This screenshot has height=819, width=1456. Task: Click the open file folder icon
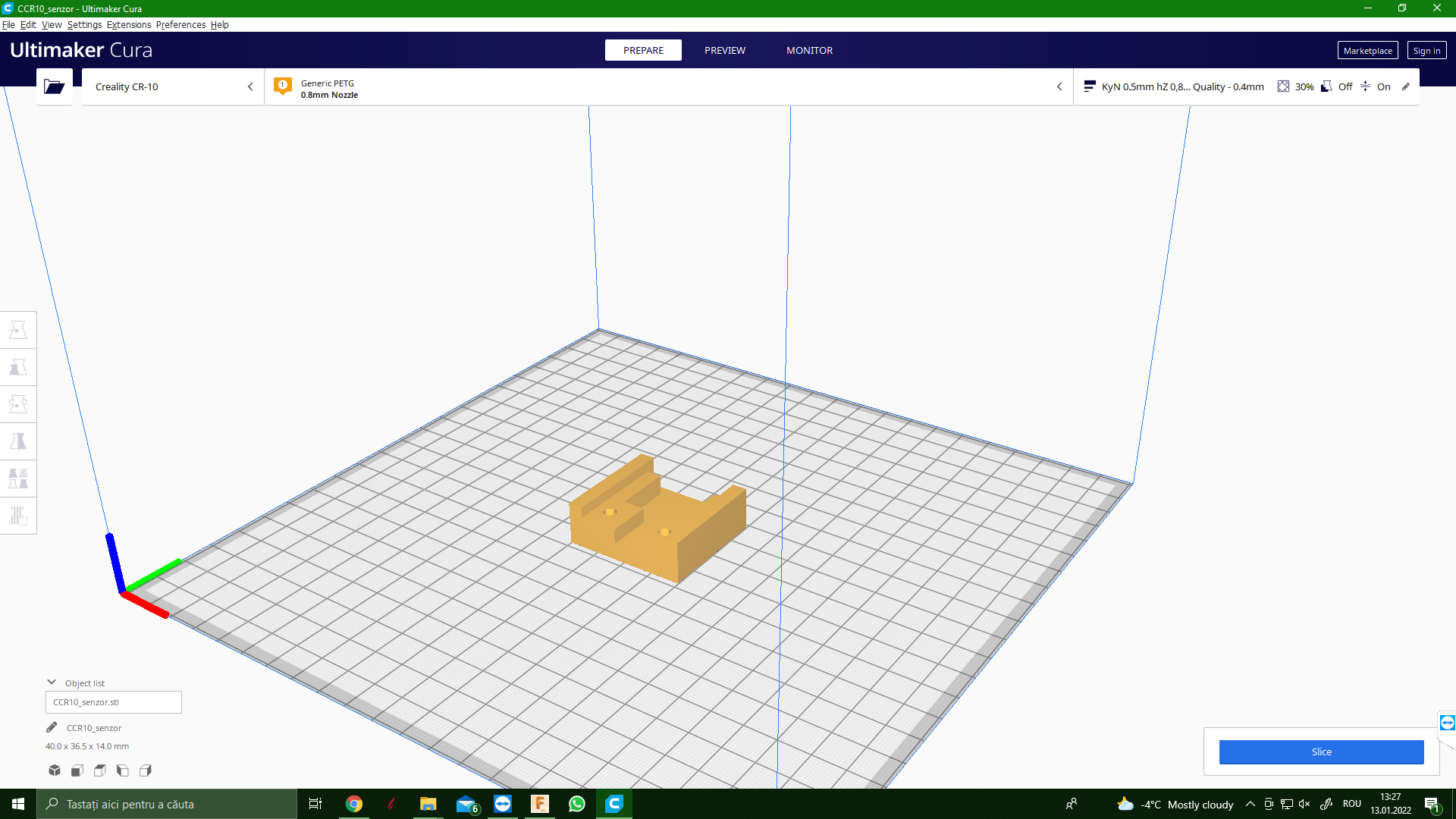point(55,86)
